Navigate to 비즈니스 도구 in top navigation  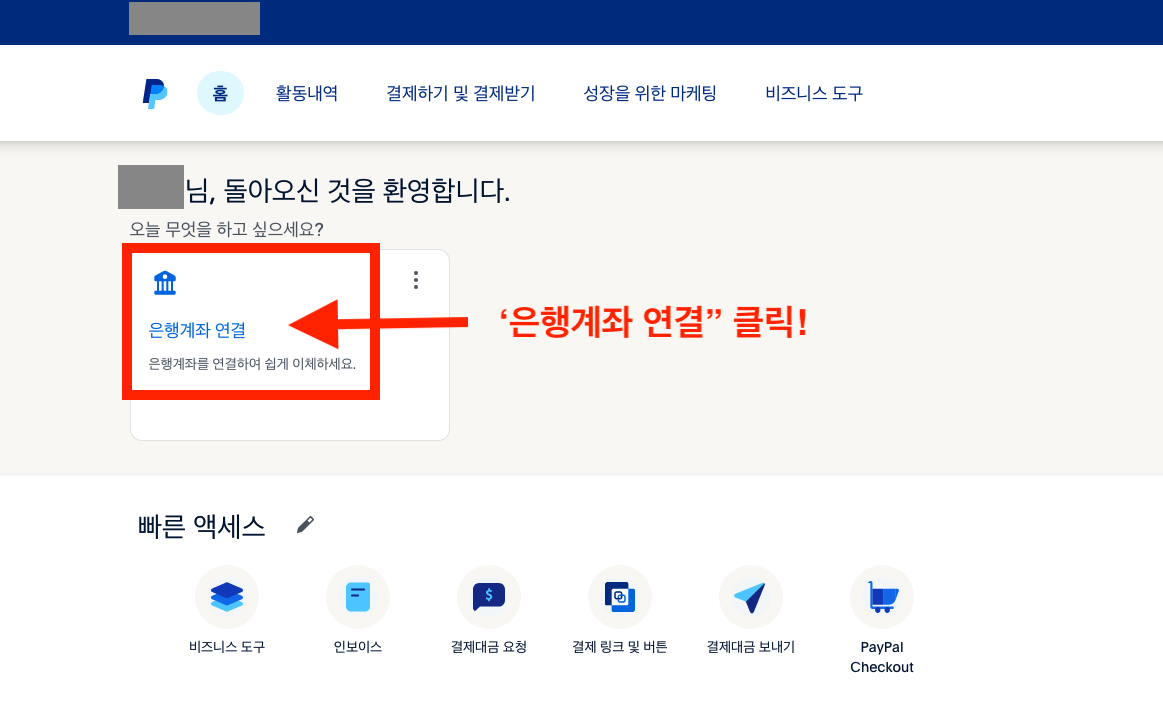(x=811, y=92)
